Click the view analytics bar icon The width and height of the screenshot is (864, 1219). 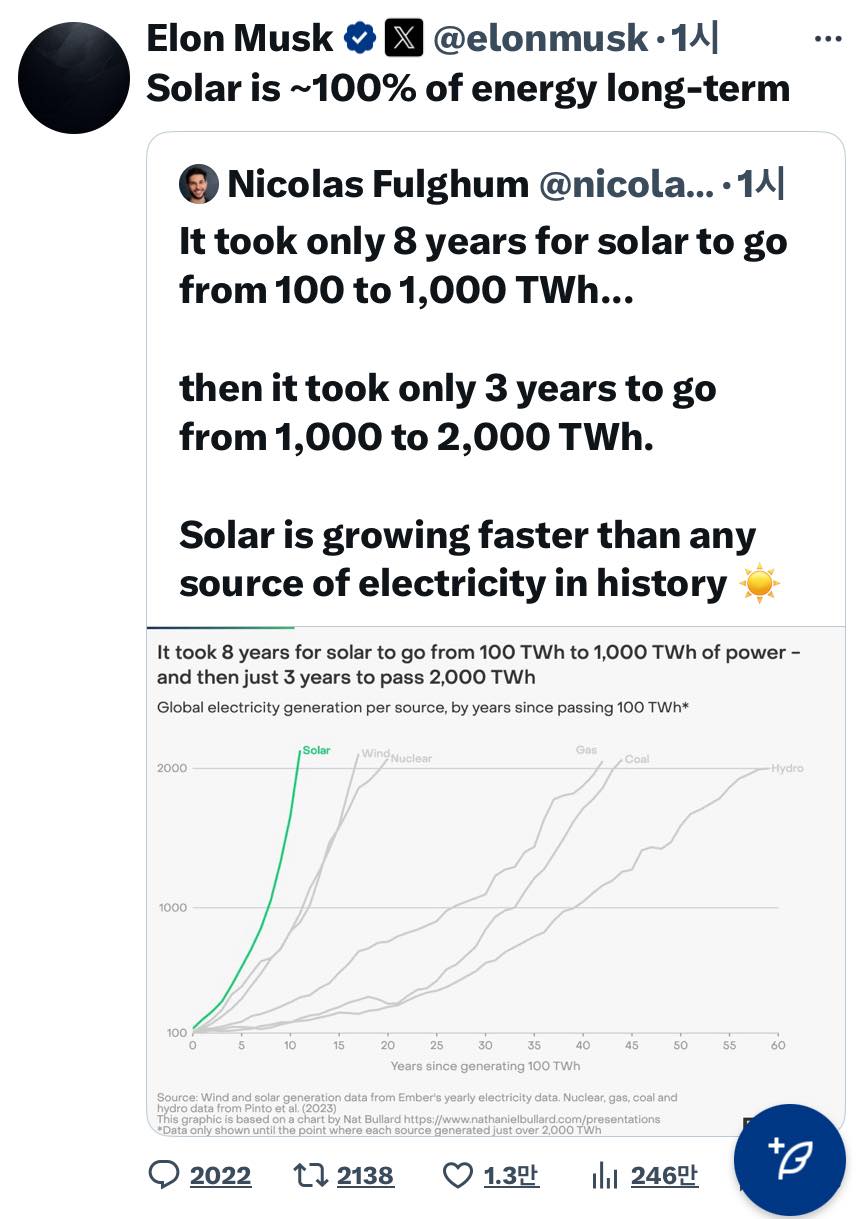(x=604, y=1176)
